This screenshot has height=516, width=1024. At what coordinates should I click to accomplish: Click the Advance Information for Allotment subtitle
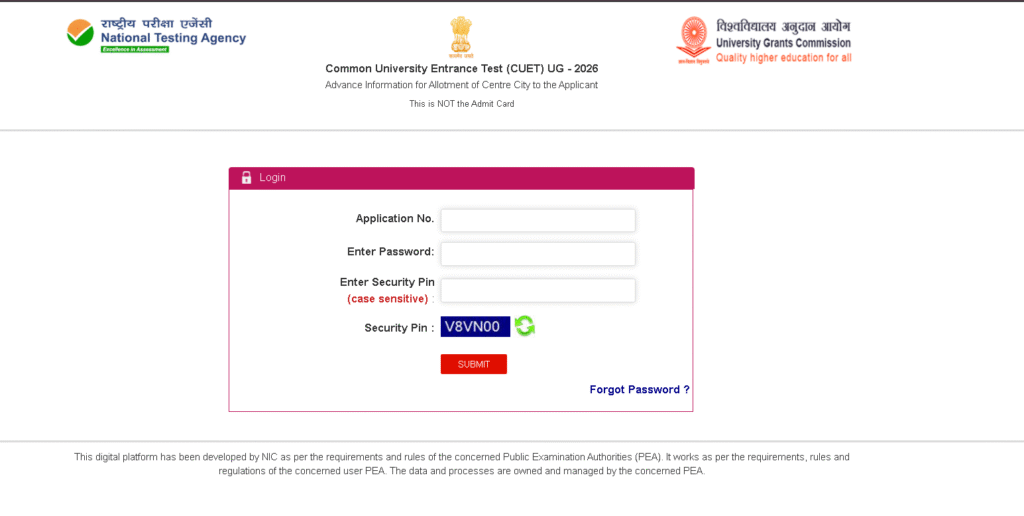461,85
